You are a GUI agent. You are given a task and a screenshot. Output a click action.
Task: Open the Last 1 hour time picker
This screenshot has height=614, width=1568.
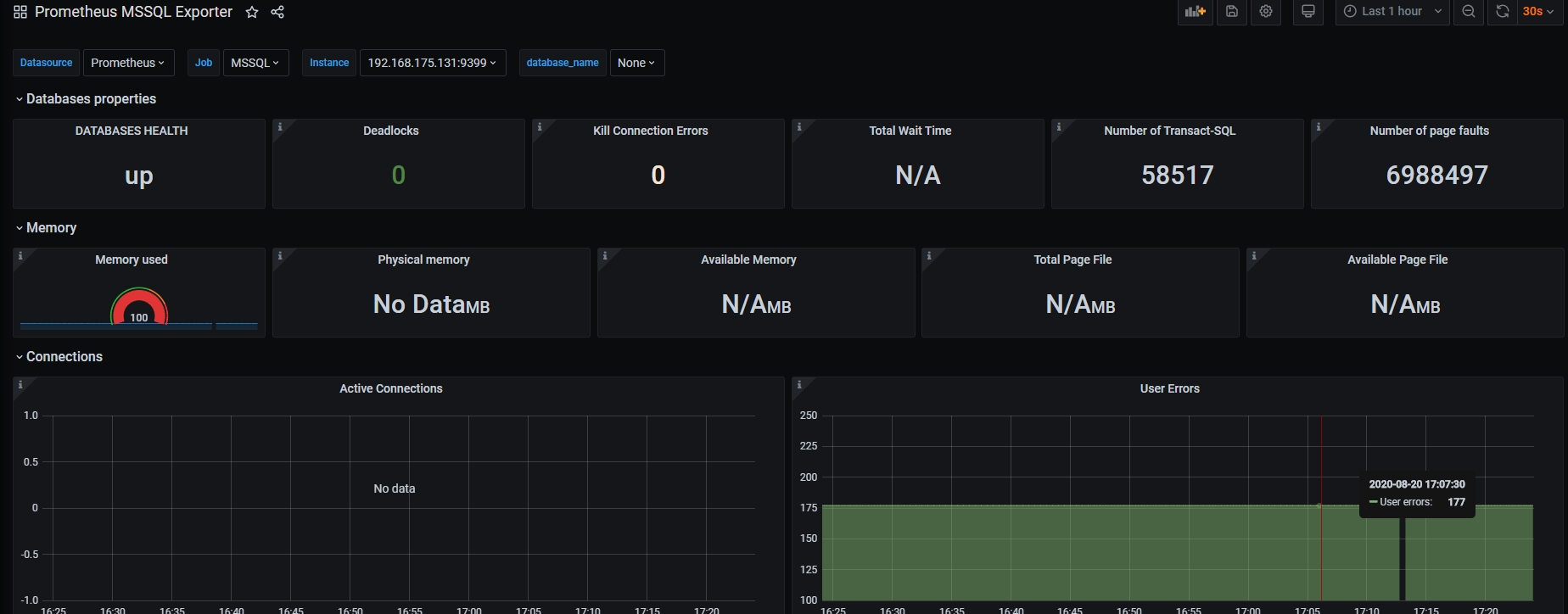click(1392, 11)
